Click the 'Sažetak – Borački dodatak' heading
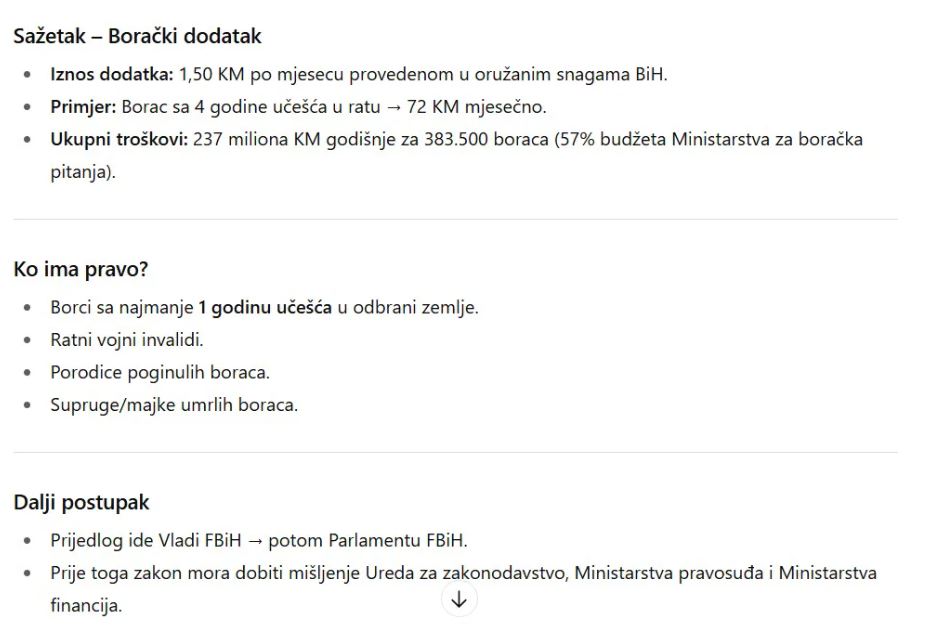 click(x=137, y=36)
